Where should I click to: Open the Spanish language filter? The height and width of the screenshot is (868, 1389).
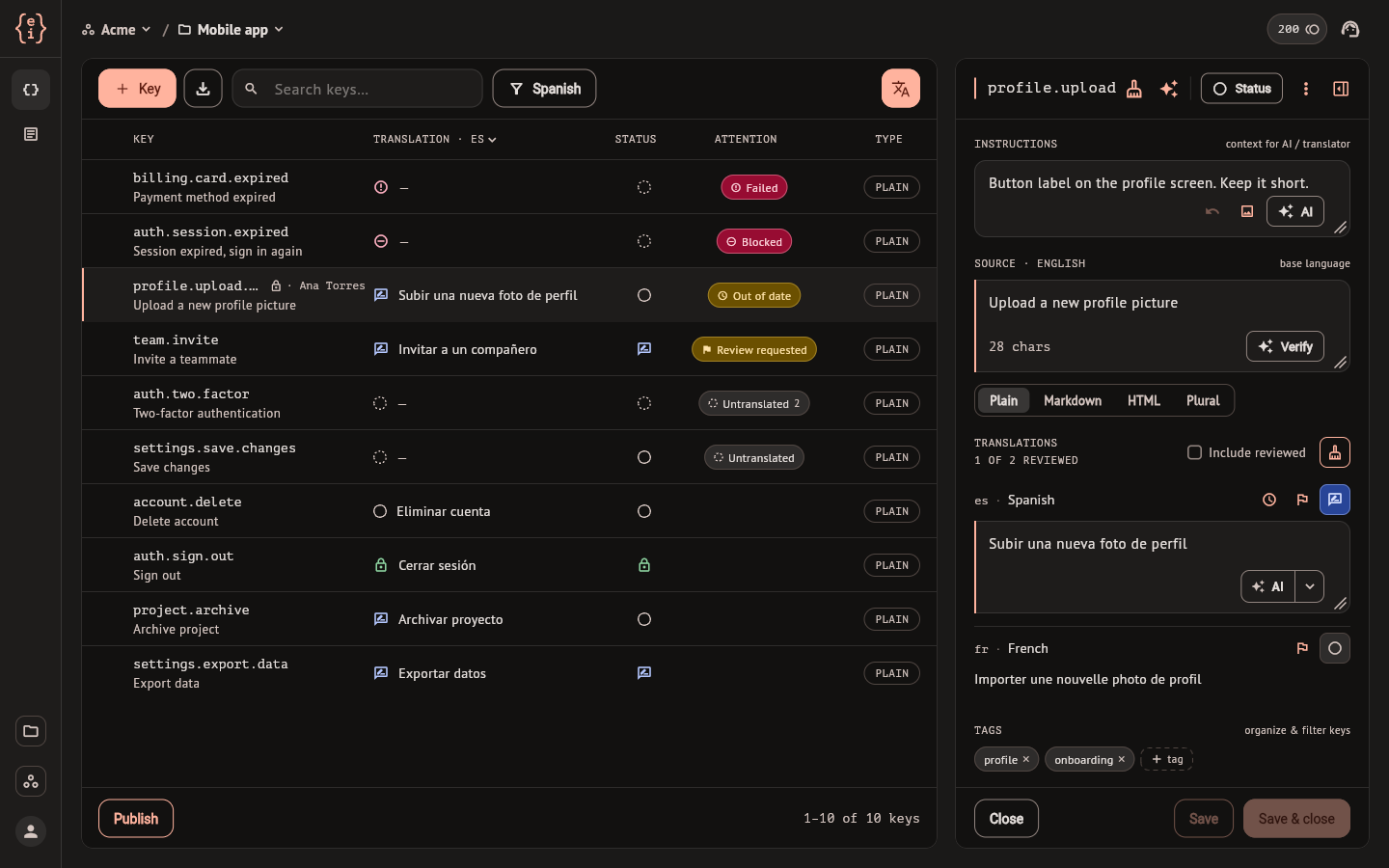click(544, 89)
